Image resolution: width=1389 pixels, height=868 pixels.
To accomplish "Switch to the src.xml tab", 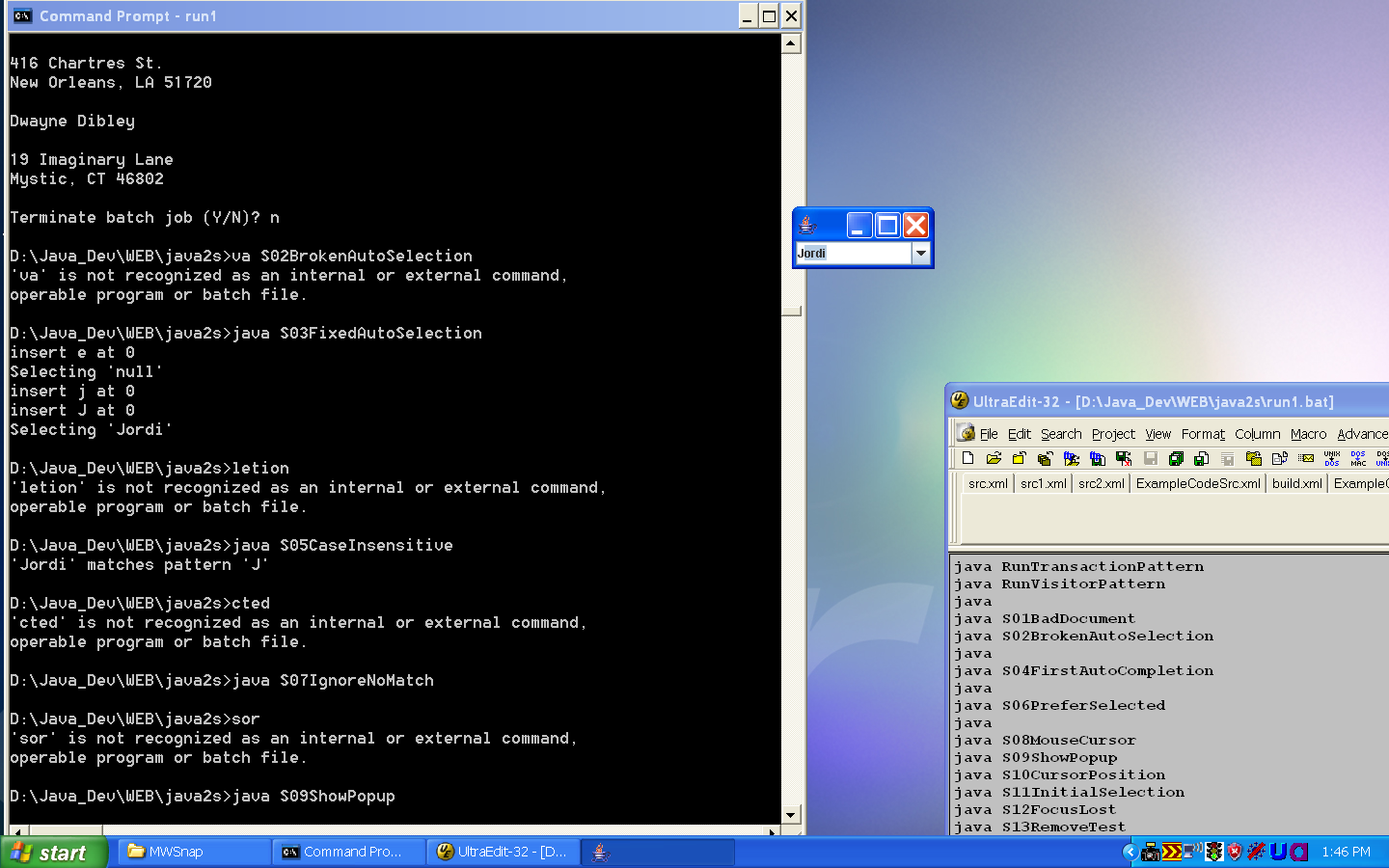I will (988, 483).
